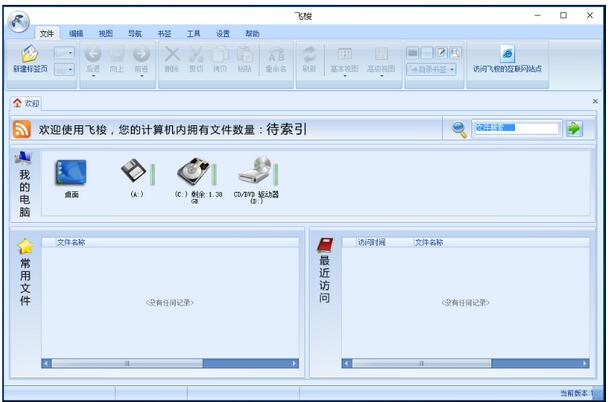This screenshot has height=402, width=610.
Task: Switch to the 编辑 ribbon tab
Action: (76, 34)
